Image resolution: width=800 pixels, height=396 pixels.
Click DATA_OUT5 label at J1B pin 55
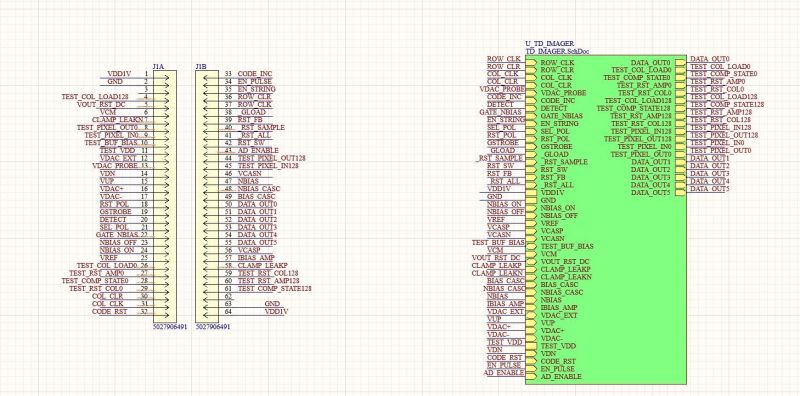257,242
